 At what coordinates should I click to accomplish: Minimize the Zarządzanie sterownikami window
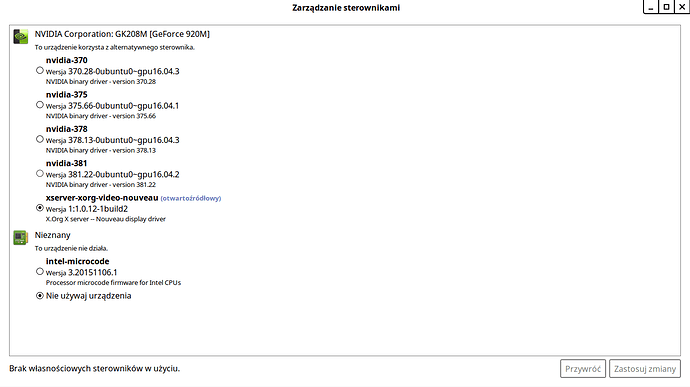(650, 7)
